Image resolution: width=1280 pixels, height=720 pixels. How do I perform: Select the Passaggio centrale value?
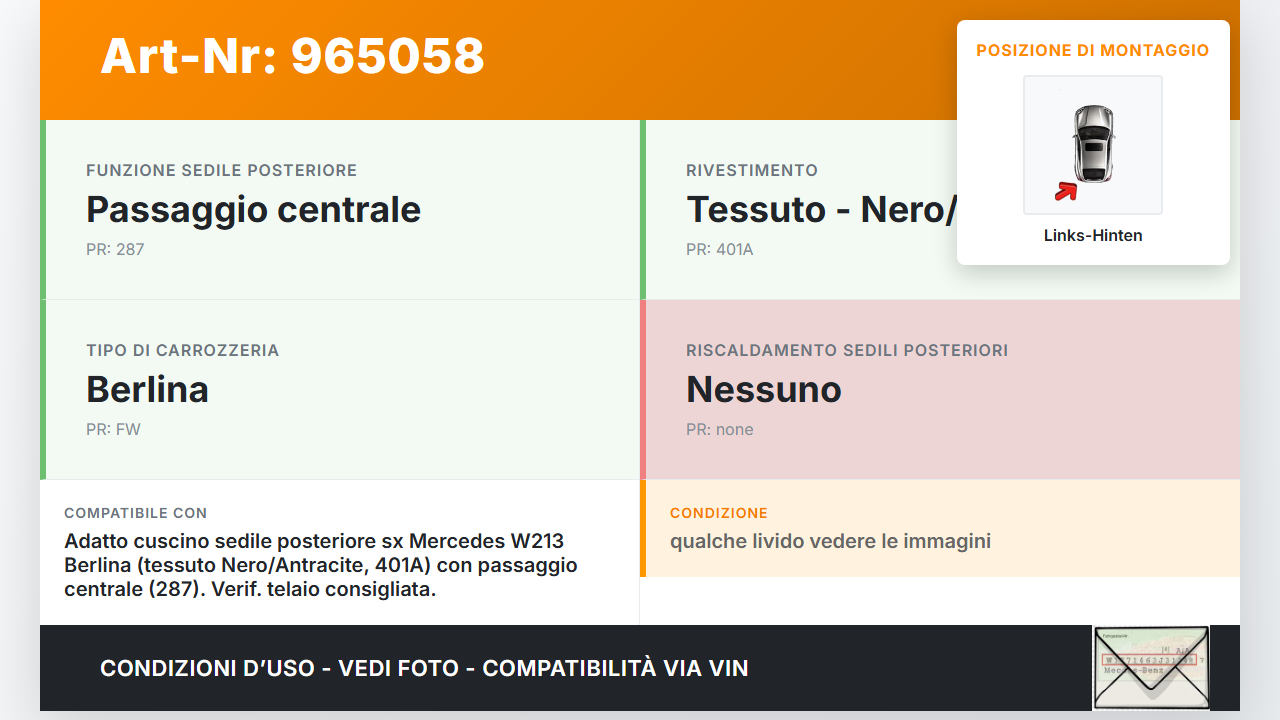tap(253, 210)
